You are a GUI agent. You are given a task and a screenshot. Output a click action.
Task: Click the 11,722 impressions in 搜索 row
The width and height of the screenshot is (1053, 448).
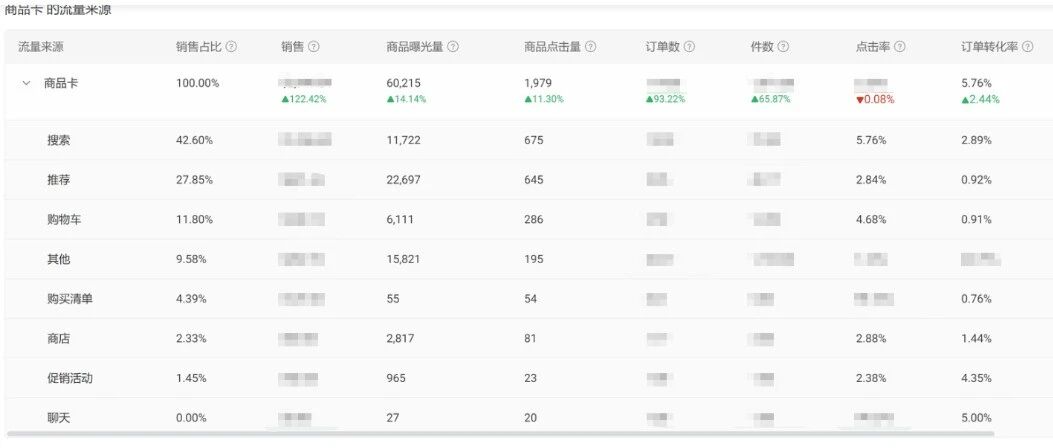(x=403, y=140)
